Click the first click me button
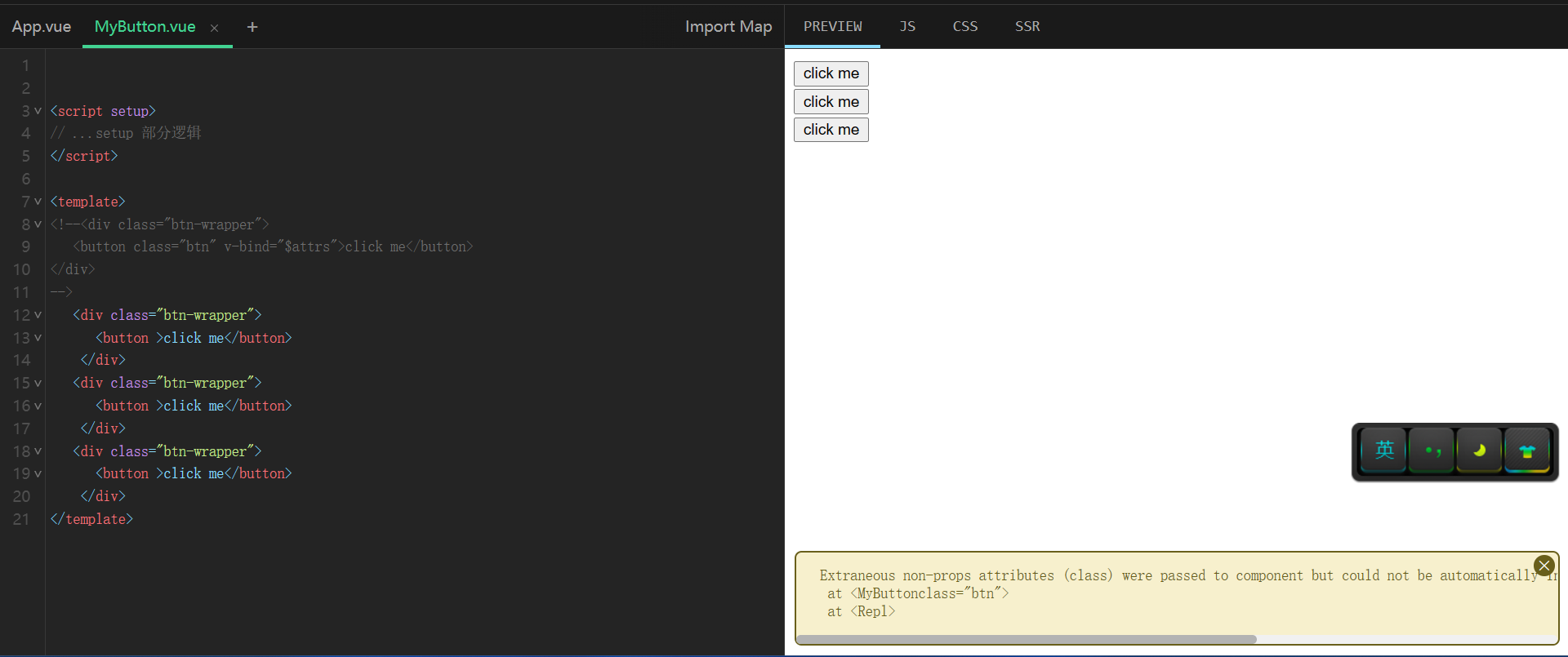Screen dimensions: 1568x657 click(831, 73)
